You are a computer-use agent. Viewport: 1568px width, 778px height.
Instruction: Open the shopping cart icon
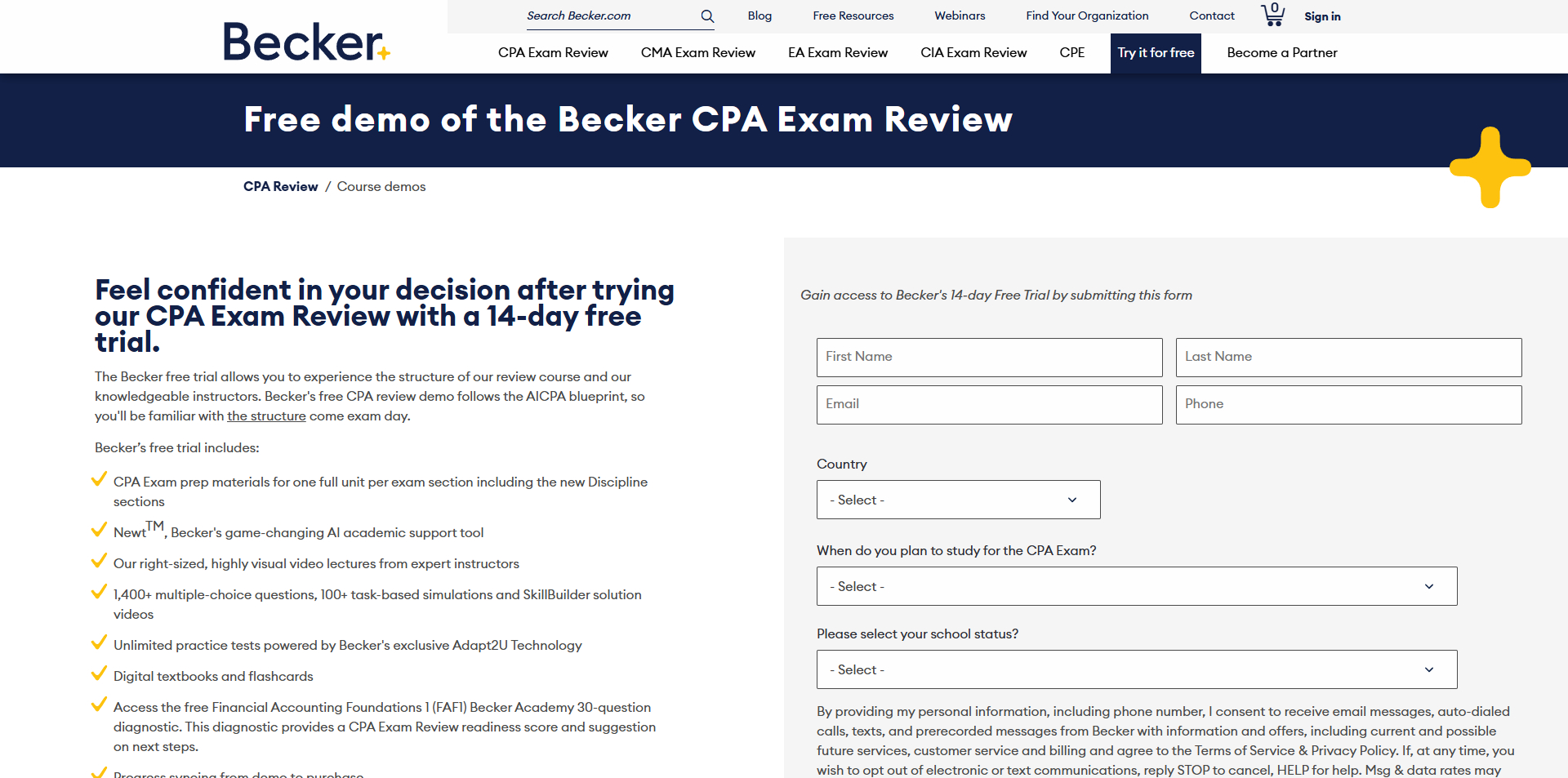click(x=1272, y=15)
